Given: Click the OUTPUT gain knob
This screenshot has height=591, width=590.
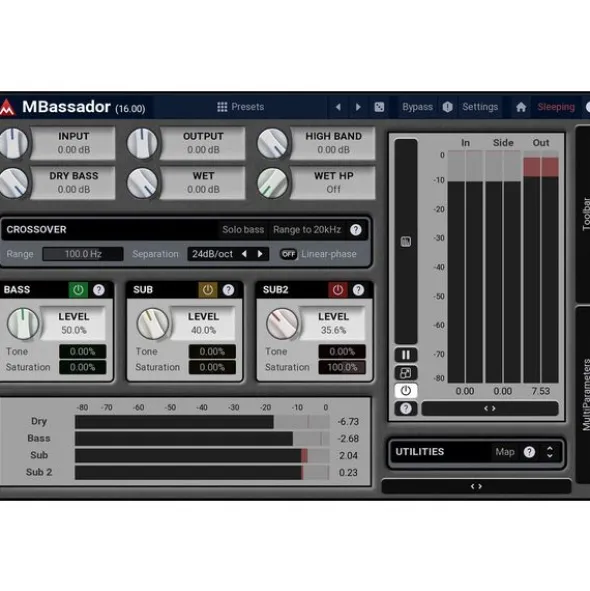Looking at the screenshot, I should click(142, 143).
